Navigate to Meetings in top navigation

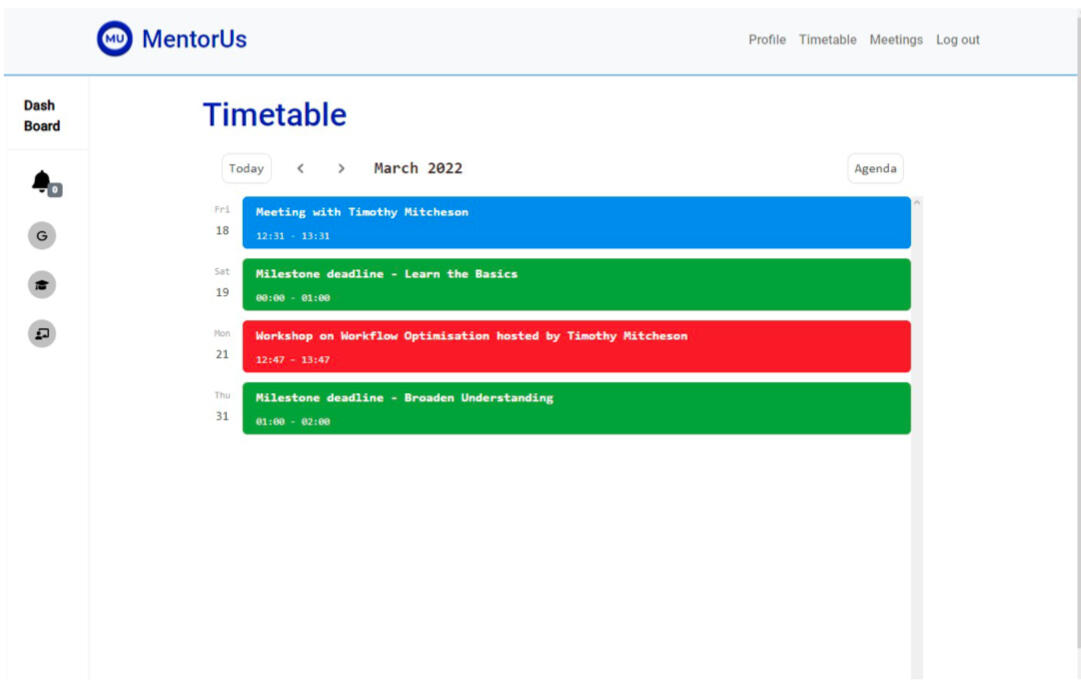tap(896, 40)
